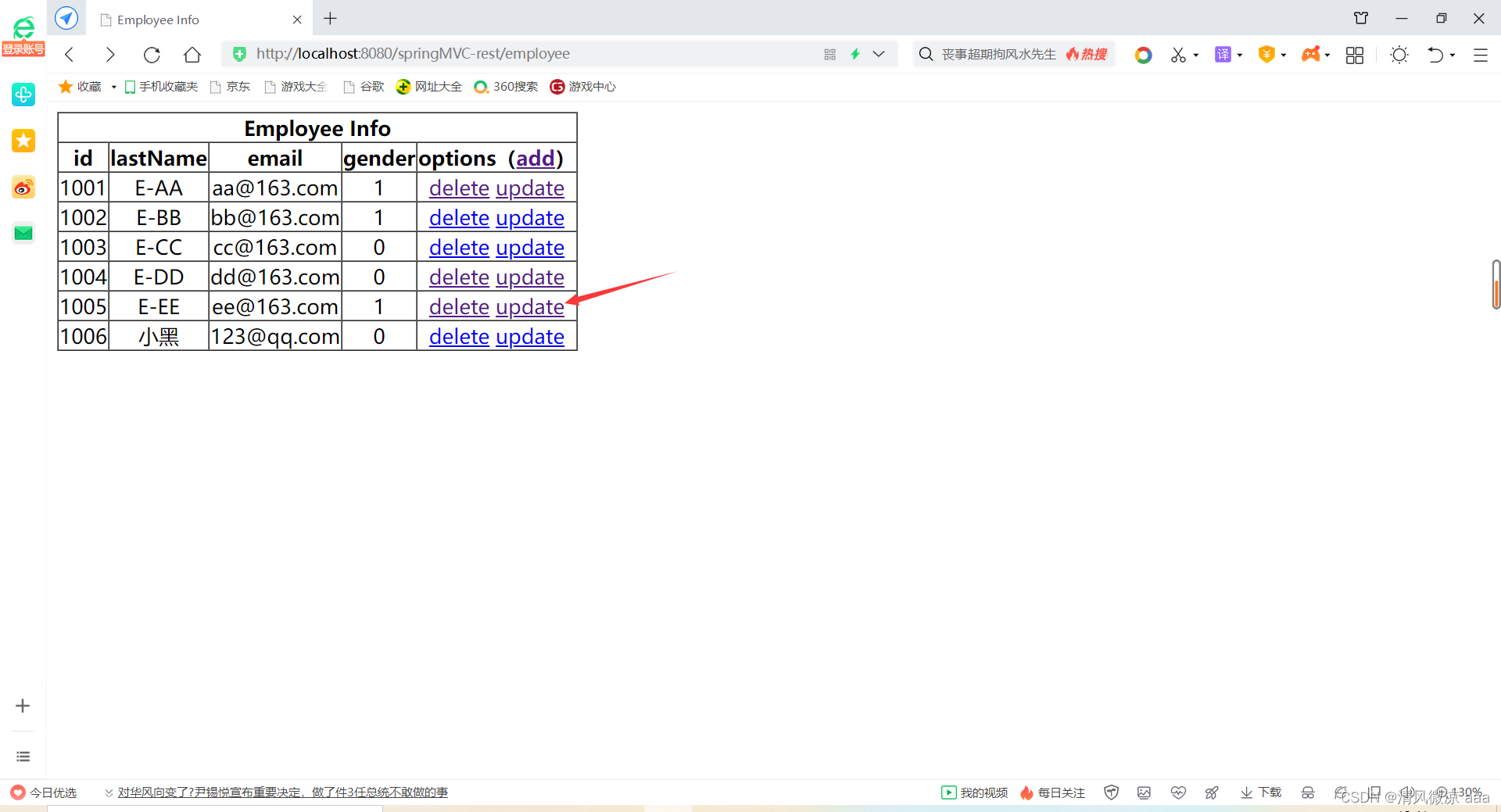Select the scissors screenshot tool
The image size is (1501, 812).
click(1178, 55)
